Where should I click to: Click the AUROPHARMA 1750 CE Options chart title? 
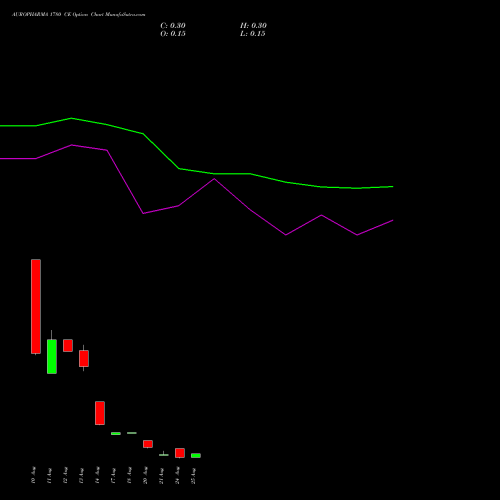(79, 15)
